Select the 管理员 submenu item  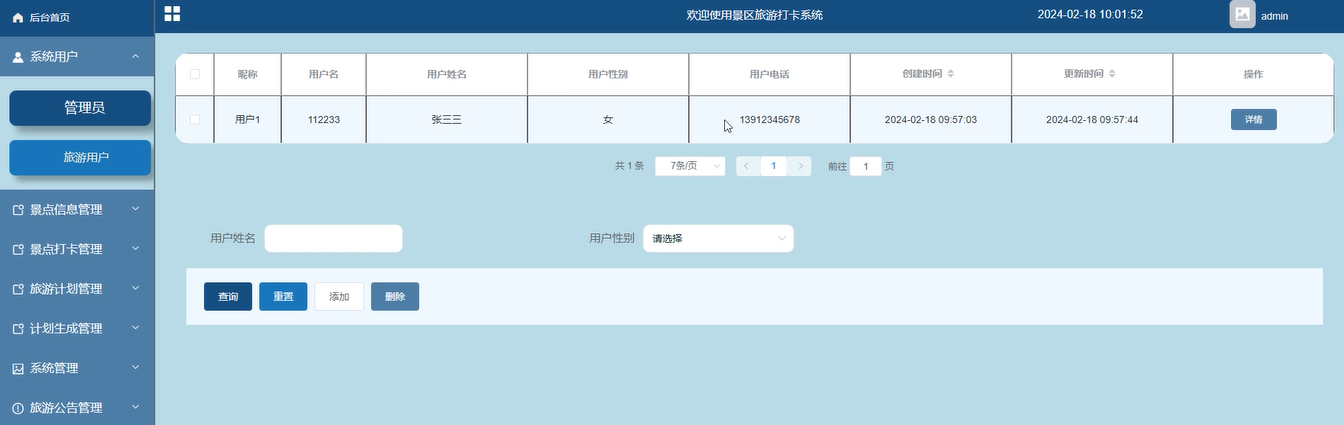pos(80,108)
